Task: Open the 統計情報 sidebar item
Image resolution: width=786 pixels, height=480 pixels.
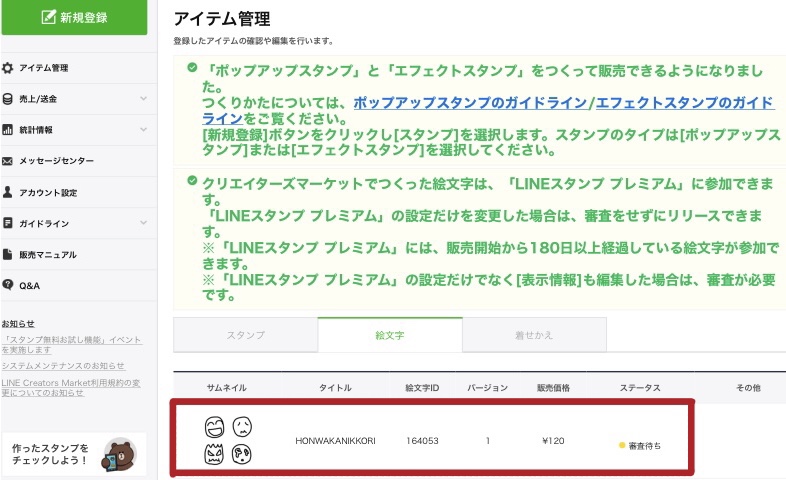Action: pos(79,130)
